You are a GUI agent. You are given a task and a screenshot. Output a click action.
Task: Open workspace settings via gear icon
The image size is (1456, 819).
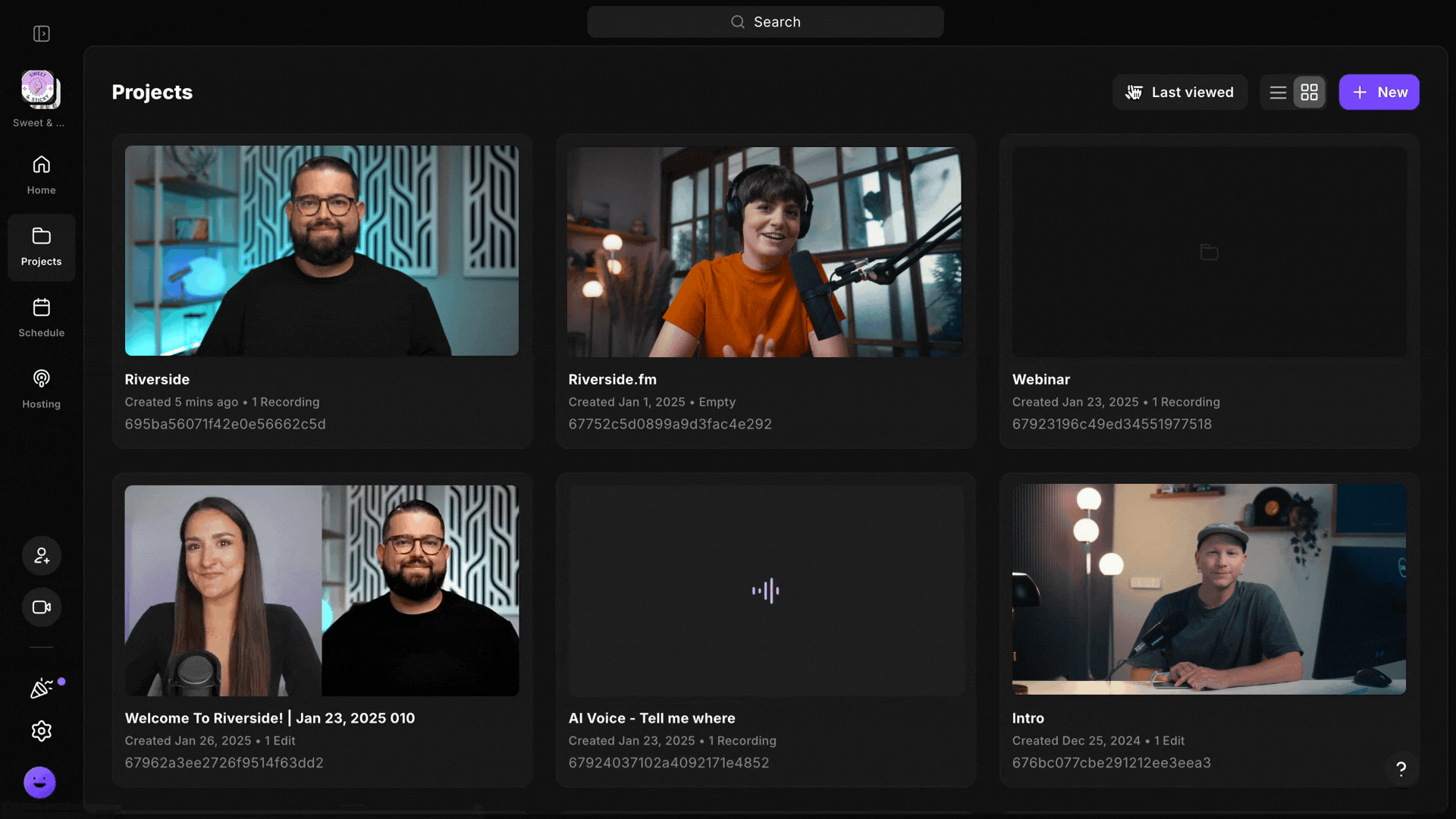41,731
